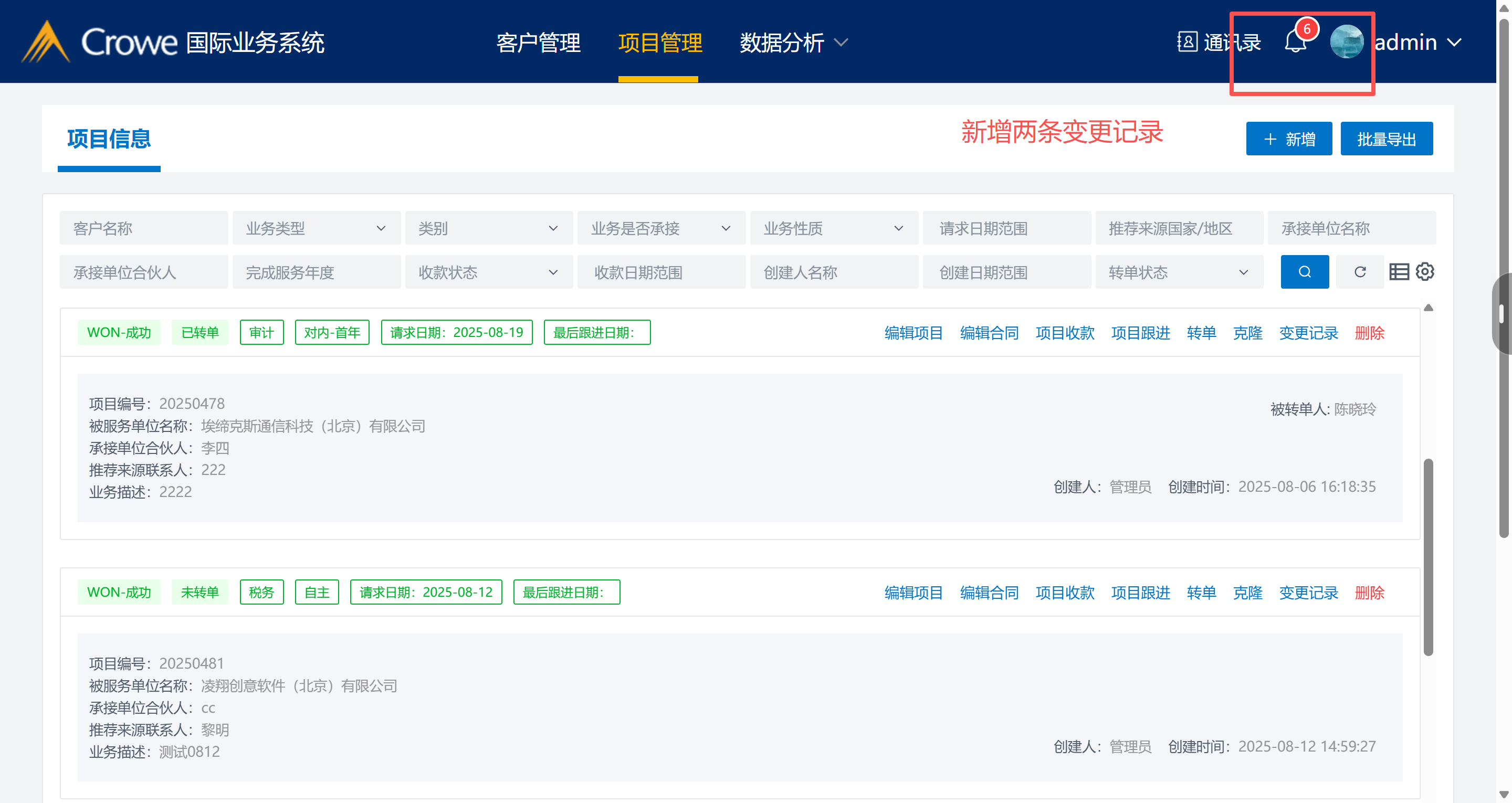Click the project list vertical scrollbar
The width and height of the screenshot is (1512, 803).
[1429, 556]
